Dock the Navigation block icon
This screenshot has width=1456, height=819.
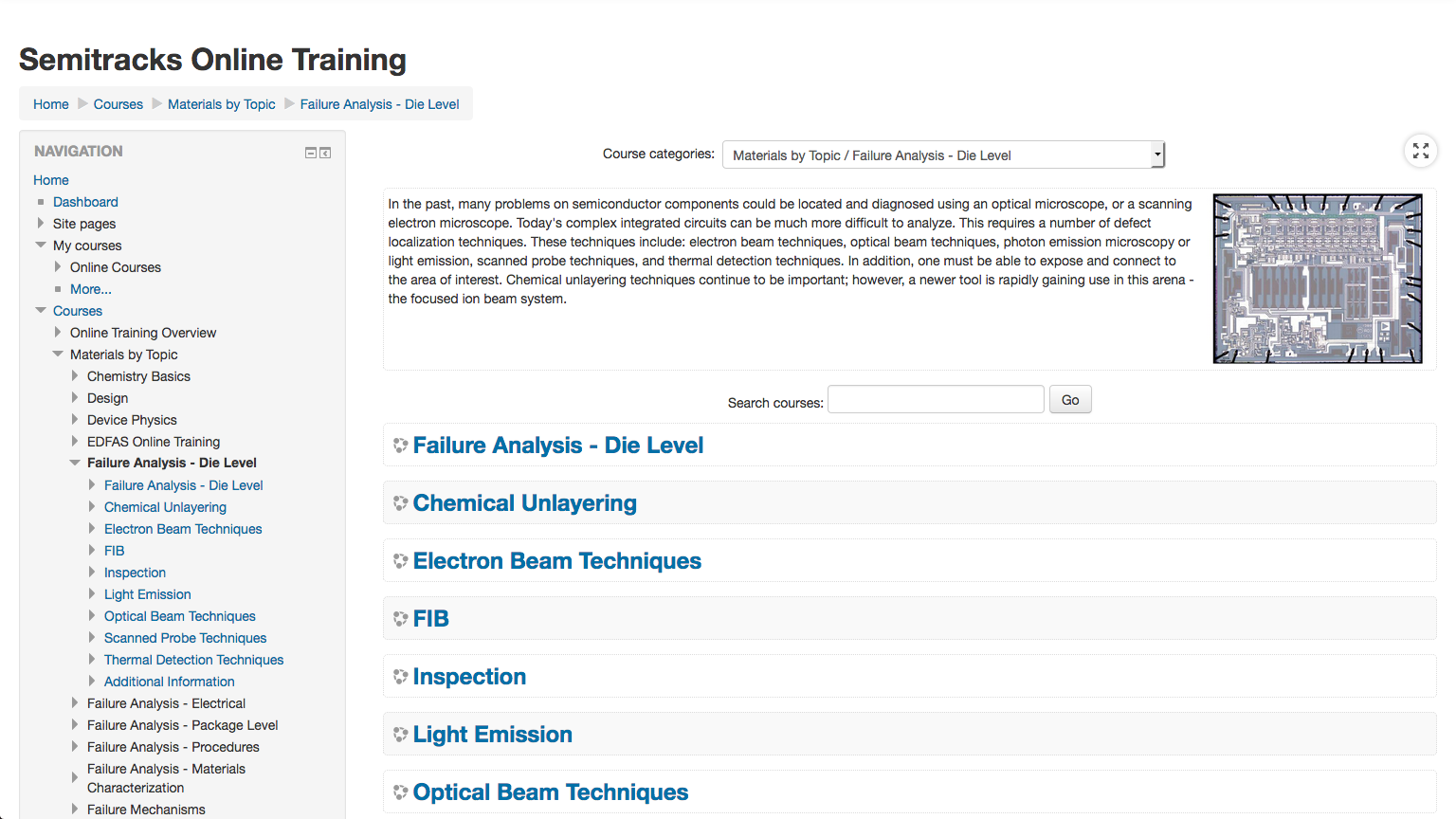click(x=325, y=153)
